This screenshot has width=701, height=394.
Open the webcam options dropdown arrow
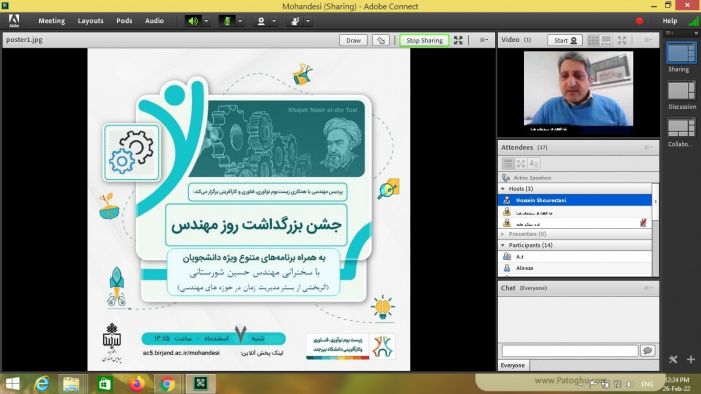click(x=274, y=21)
